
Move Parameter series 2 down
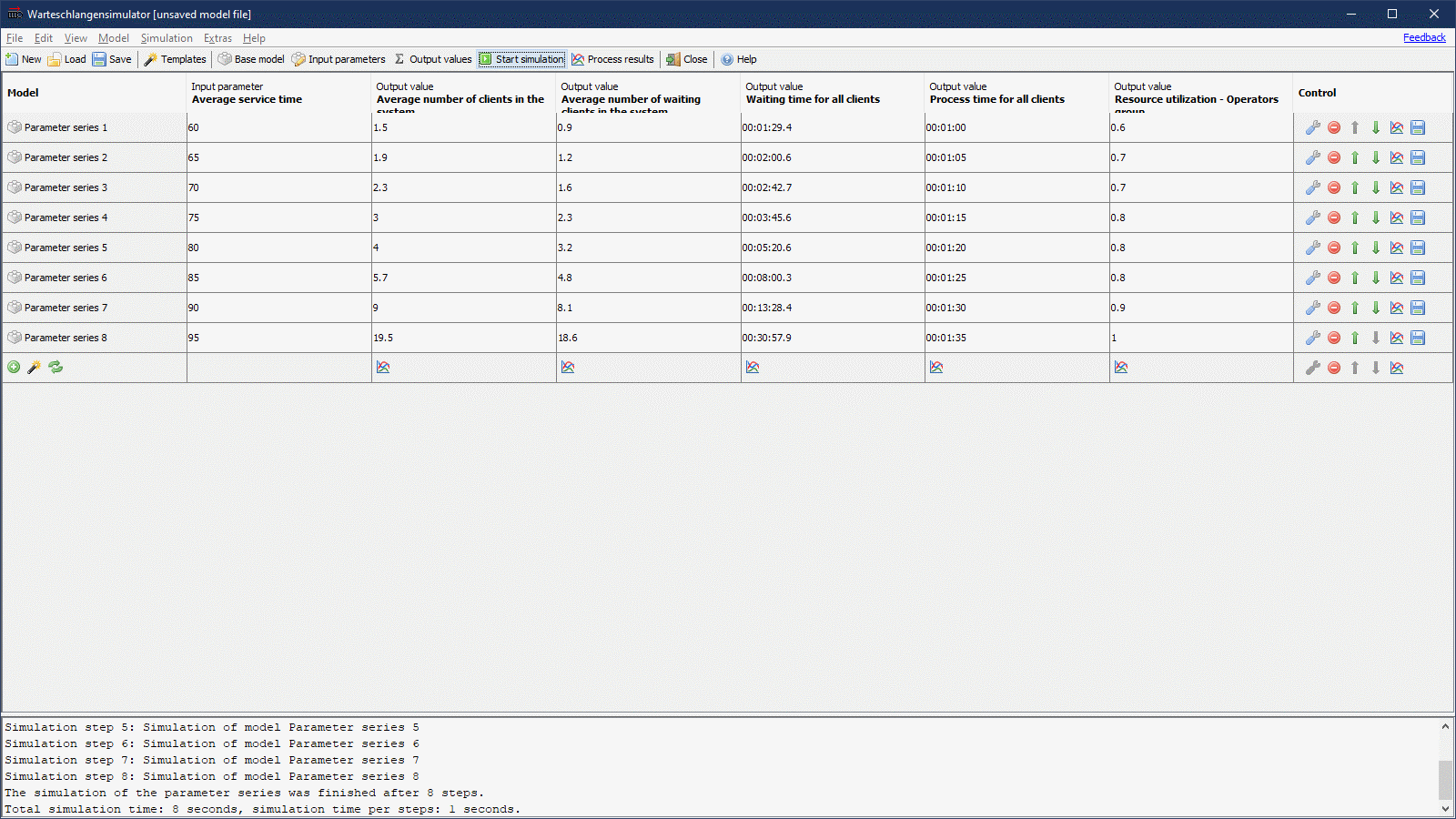tap(1376, 157)
